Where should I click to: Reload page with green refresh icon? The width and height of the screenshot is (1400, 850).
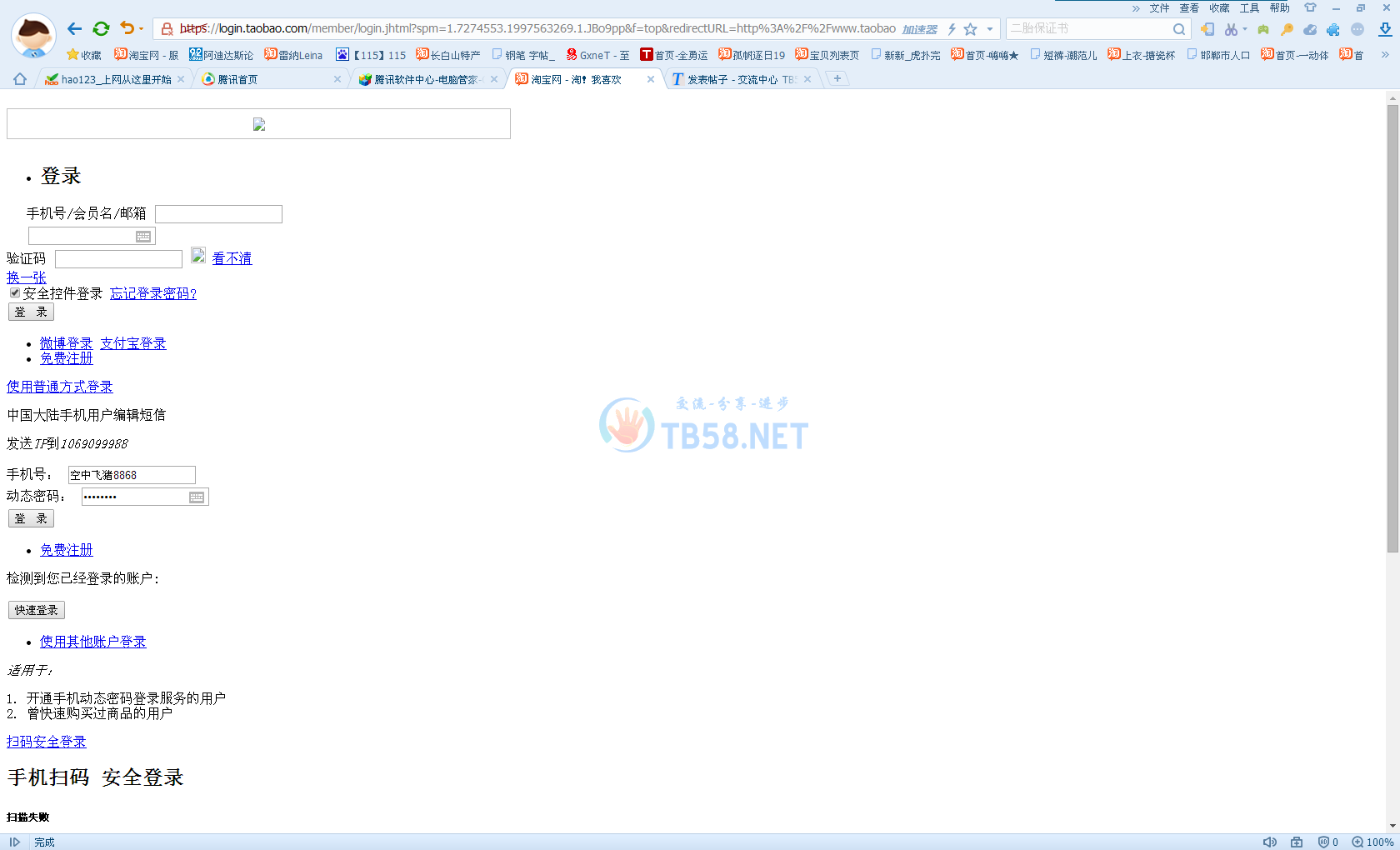pos(101,28)
